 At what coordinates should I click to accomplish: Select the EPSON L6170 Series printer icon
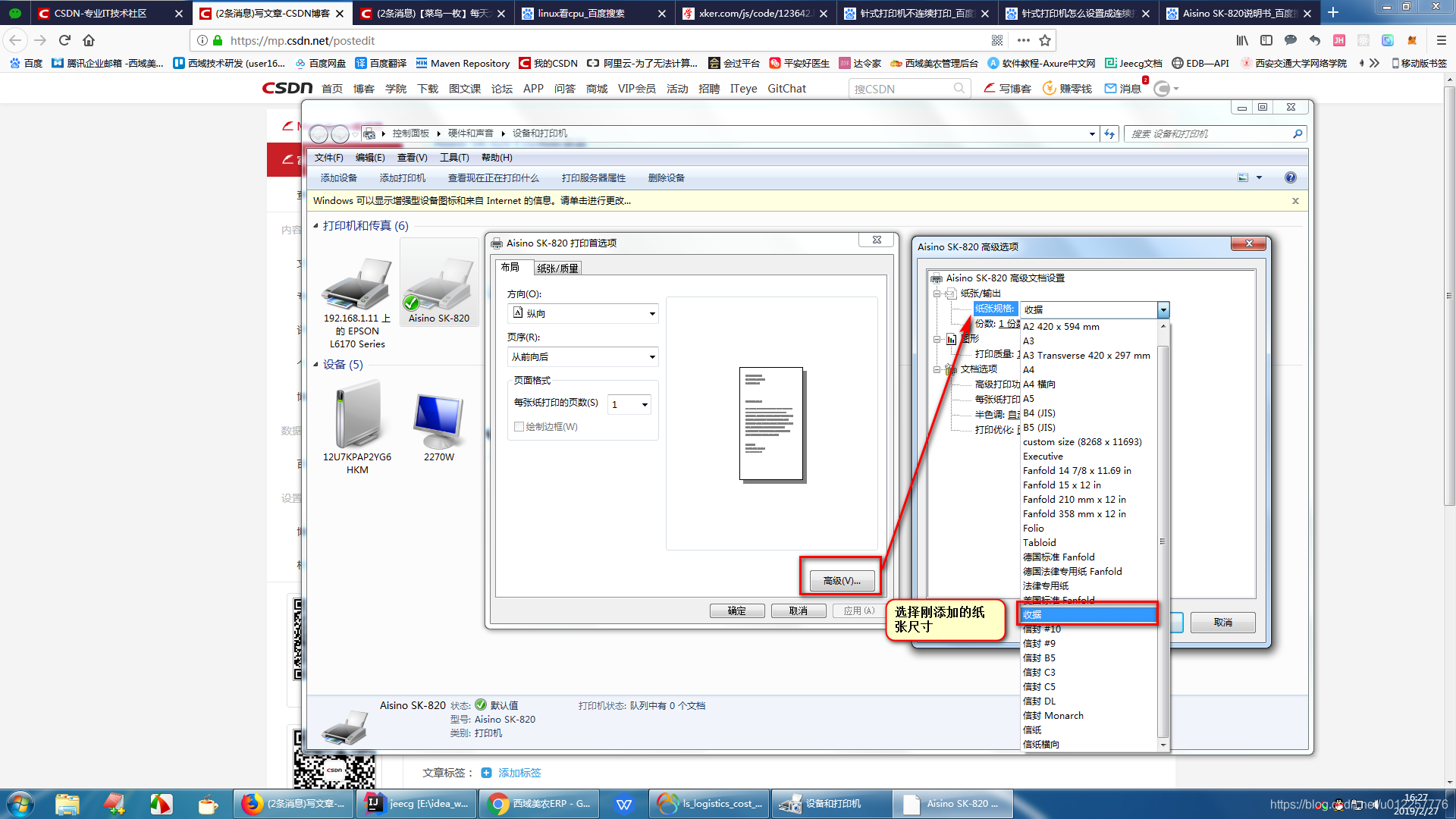[x=356, y=283]
